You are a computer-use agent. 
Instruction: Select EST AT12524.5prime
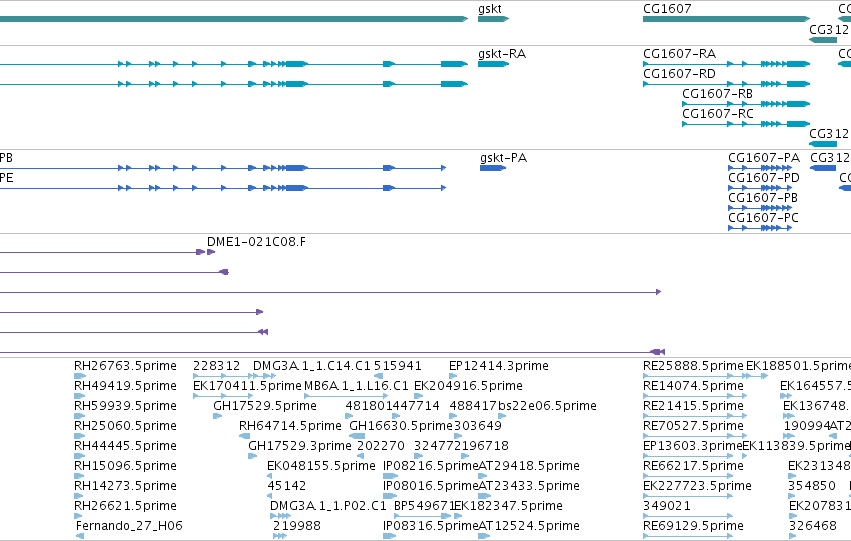[529, 526]
